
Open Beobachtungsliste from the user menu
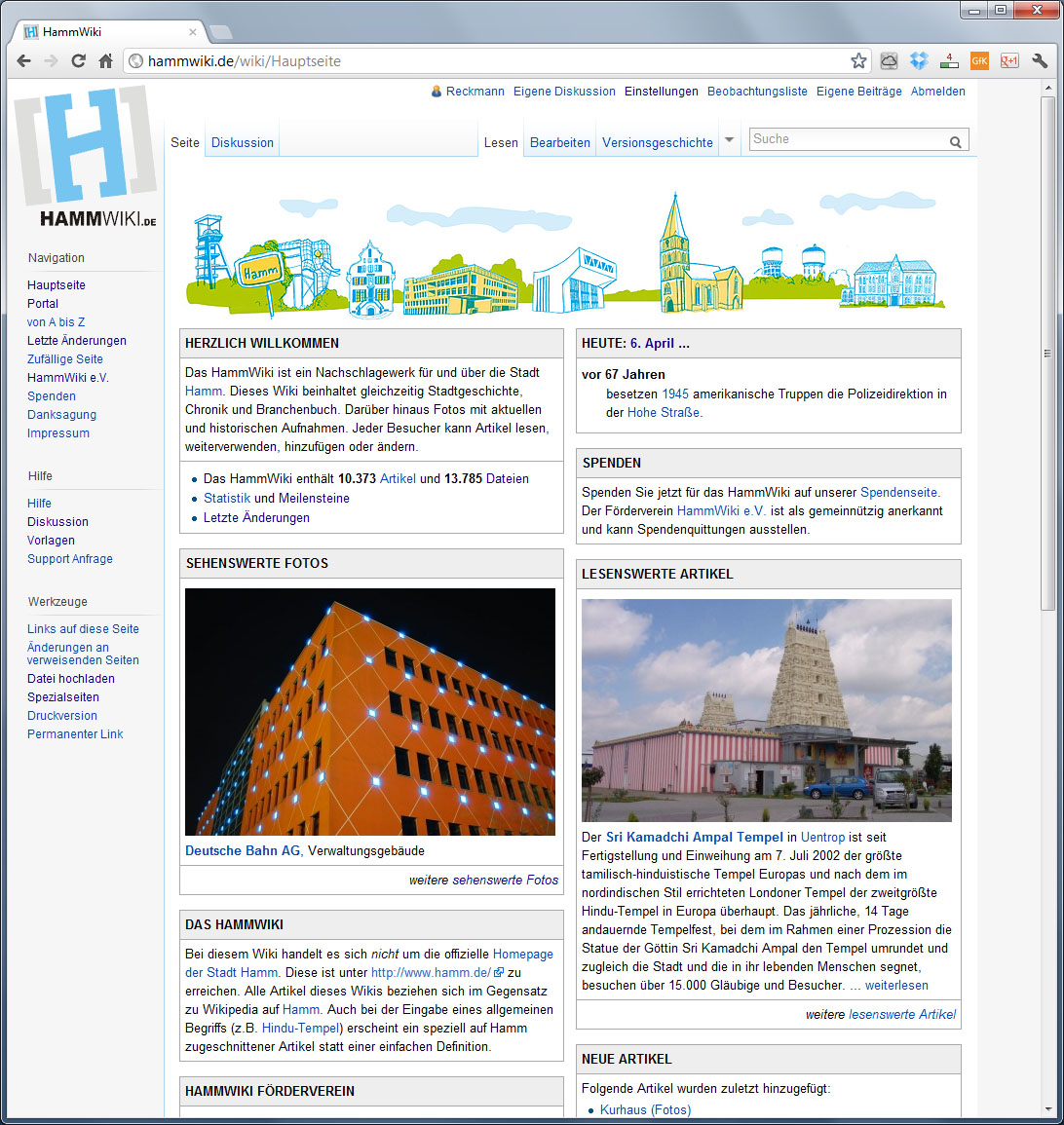coord(757,92)
